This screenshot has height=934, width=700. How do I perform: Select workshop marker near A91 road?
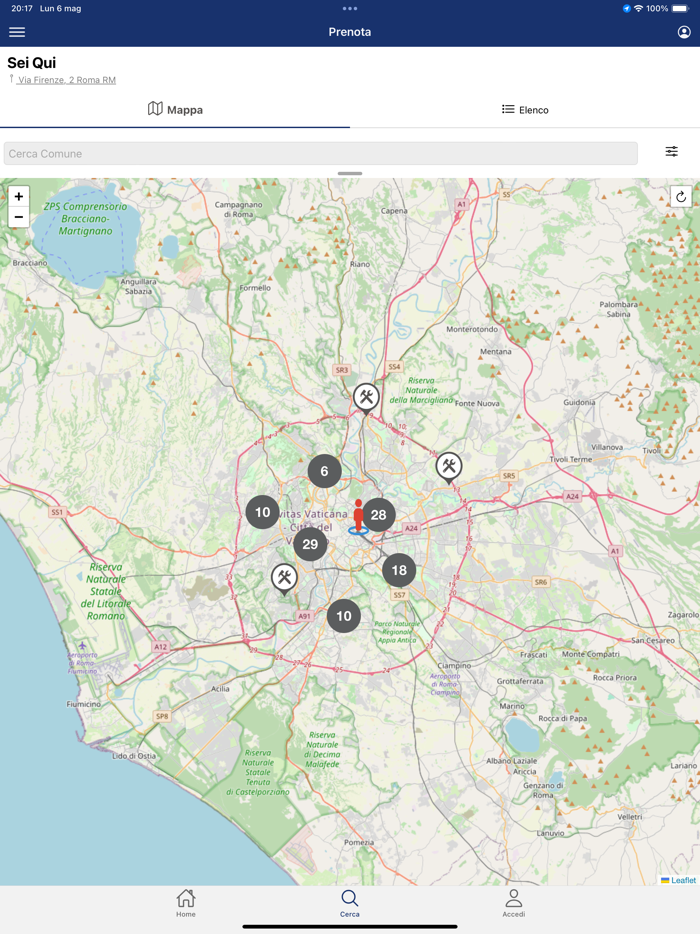pyautogui.click(x=284, y=578)
